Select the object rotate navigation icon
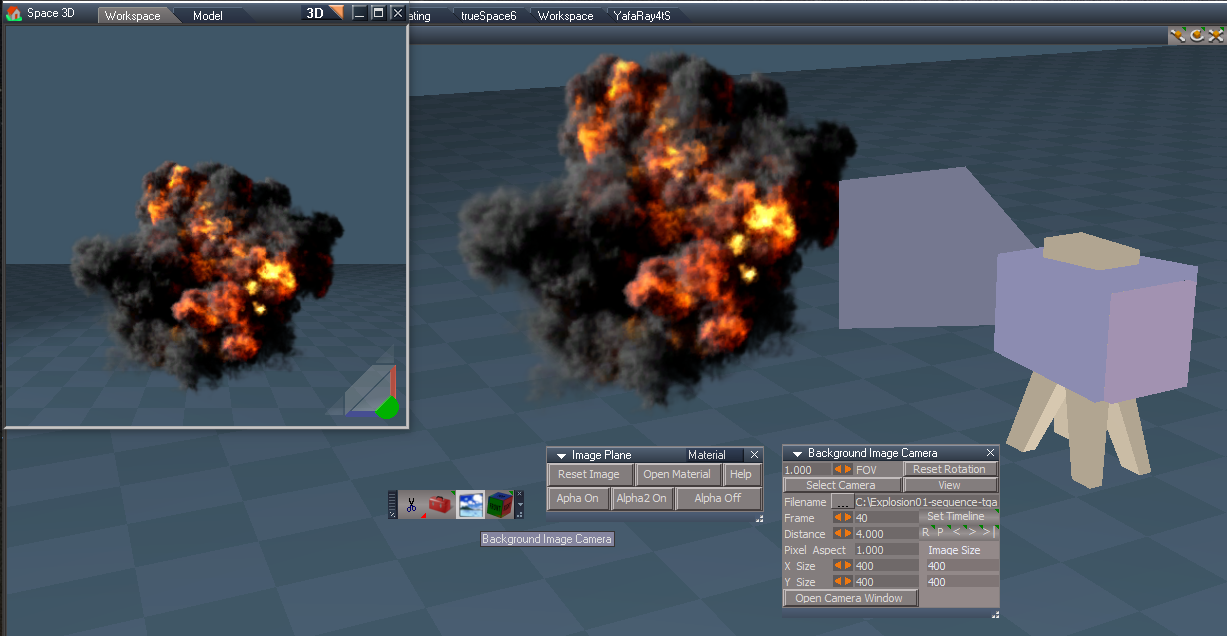Screen dimensions: 1227x636 (x=1196, y=35)
